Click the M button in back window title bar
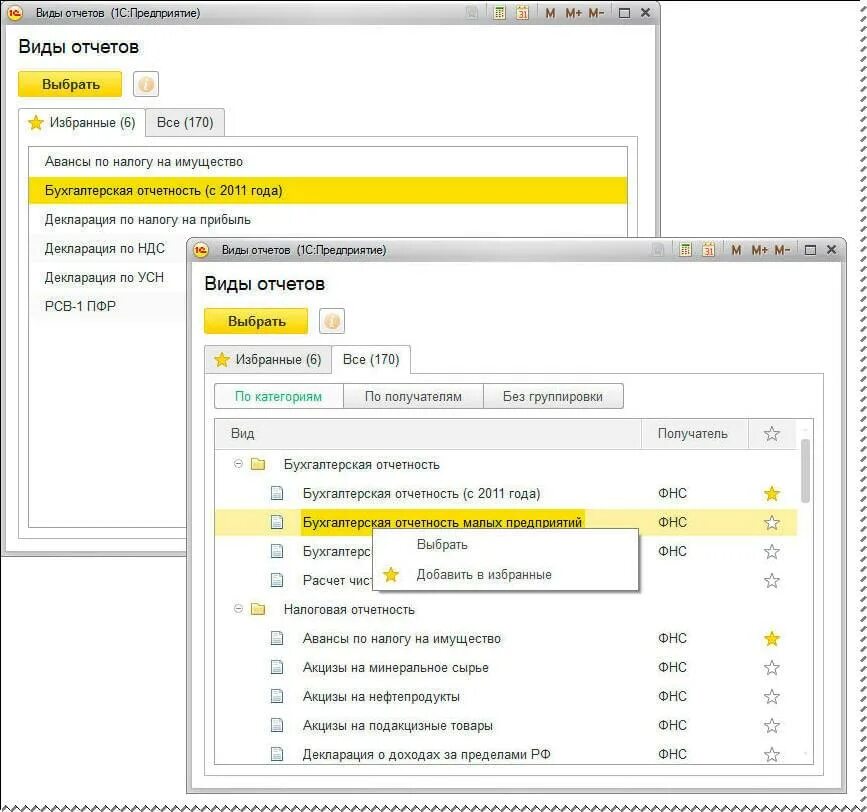The width and height of the screenshot is (867, 812). pos(550,13)
